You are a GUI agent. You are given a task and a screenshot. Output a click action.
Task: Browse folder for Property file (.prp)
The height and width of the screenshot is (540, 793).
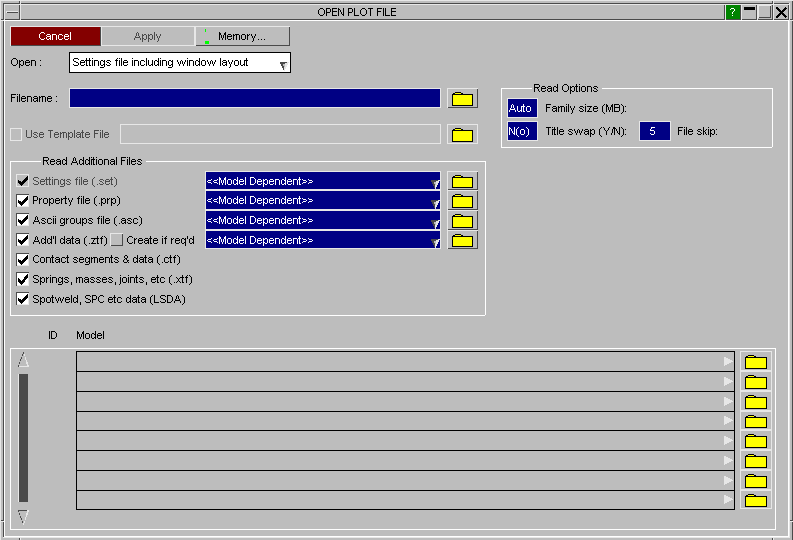(x=462, y=201)
